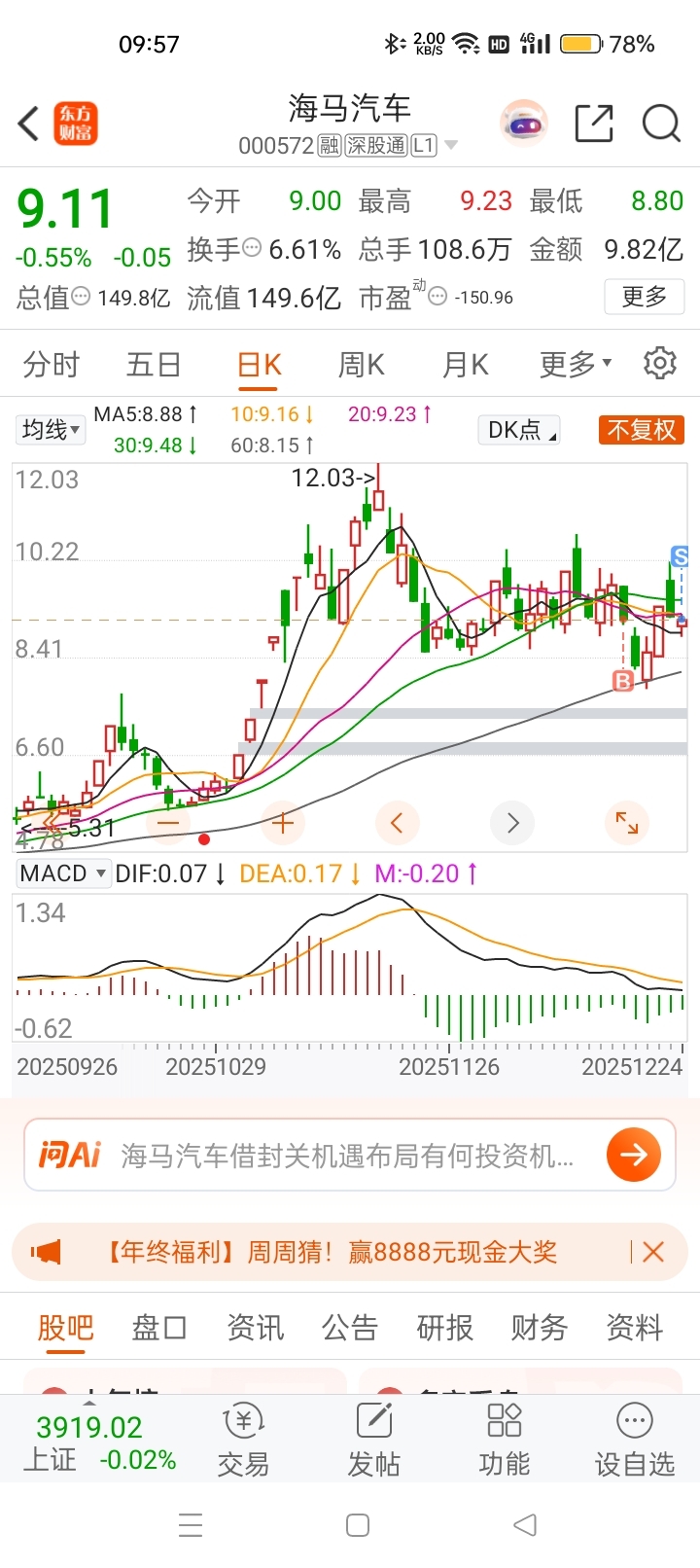Tap the S sell marker on chart

point(680,556)
